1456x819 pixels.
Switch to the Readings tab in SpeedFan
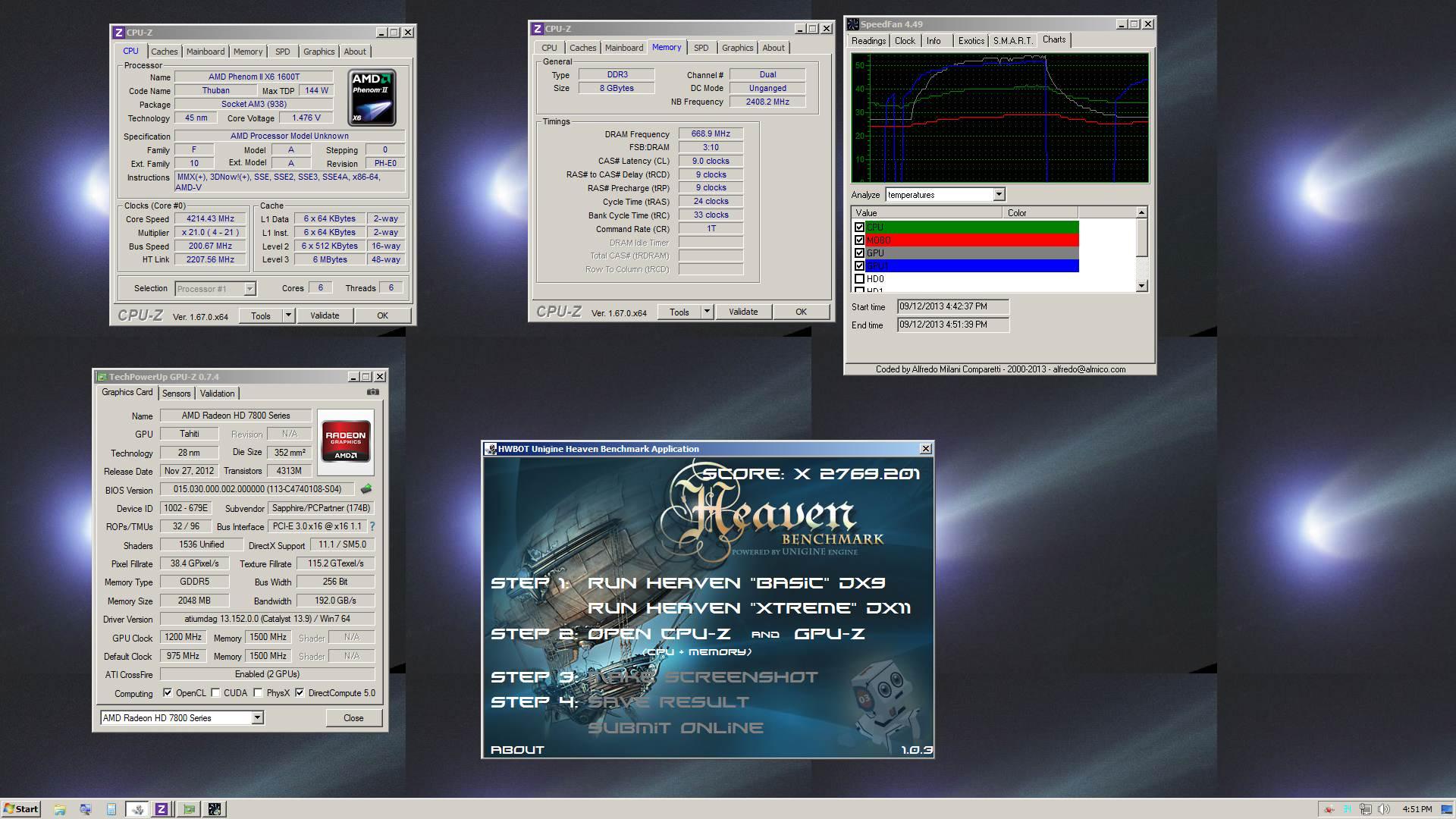click(868, 41)
